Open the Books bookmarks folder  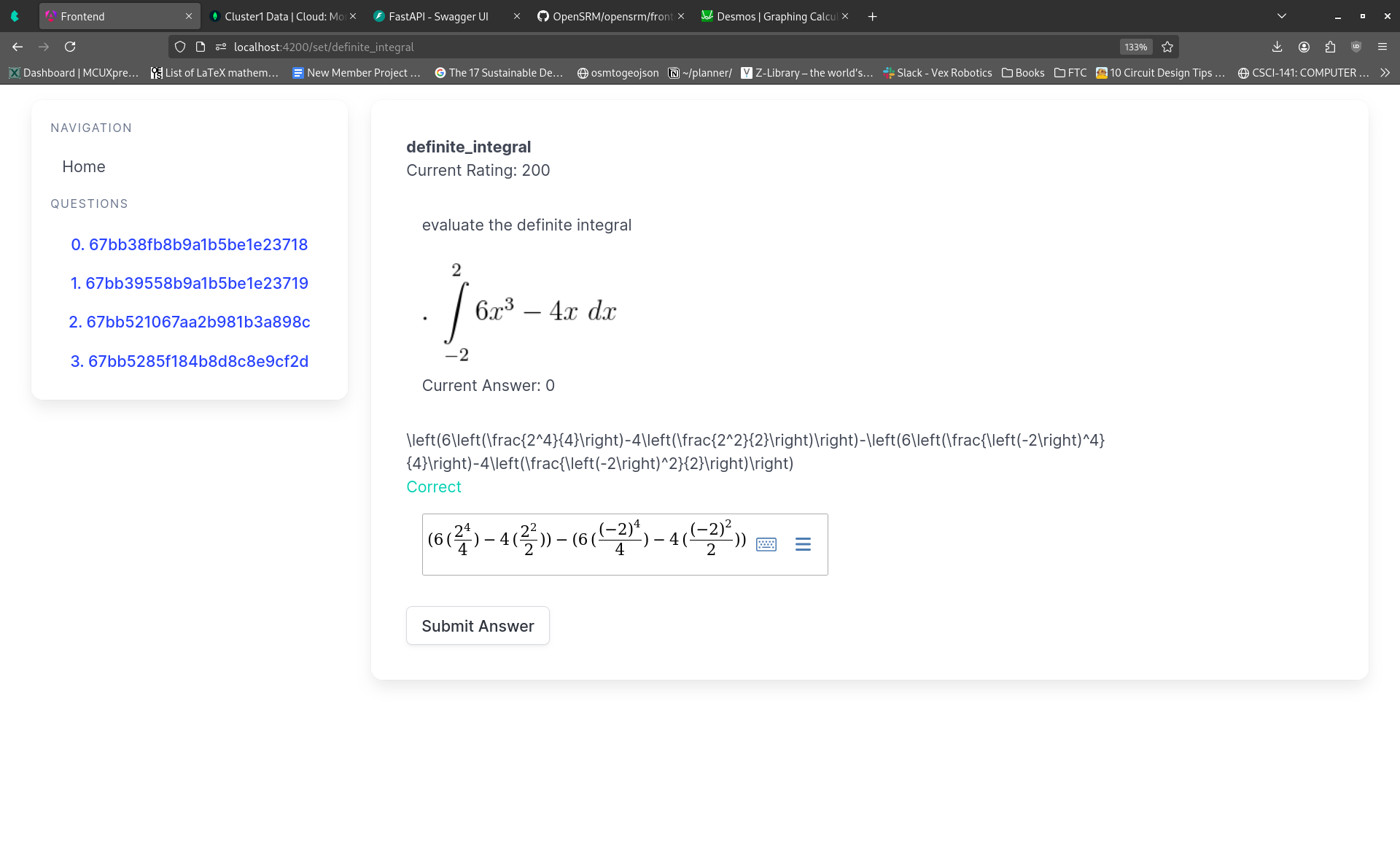(1022, 73)
